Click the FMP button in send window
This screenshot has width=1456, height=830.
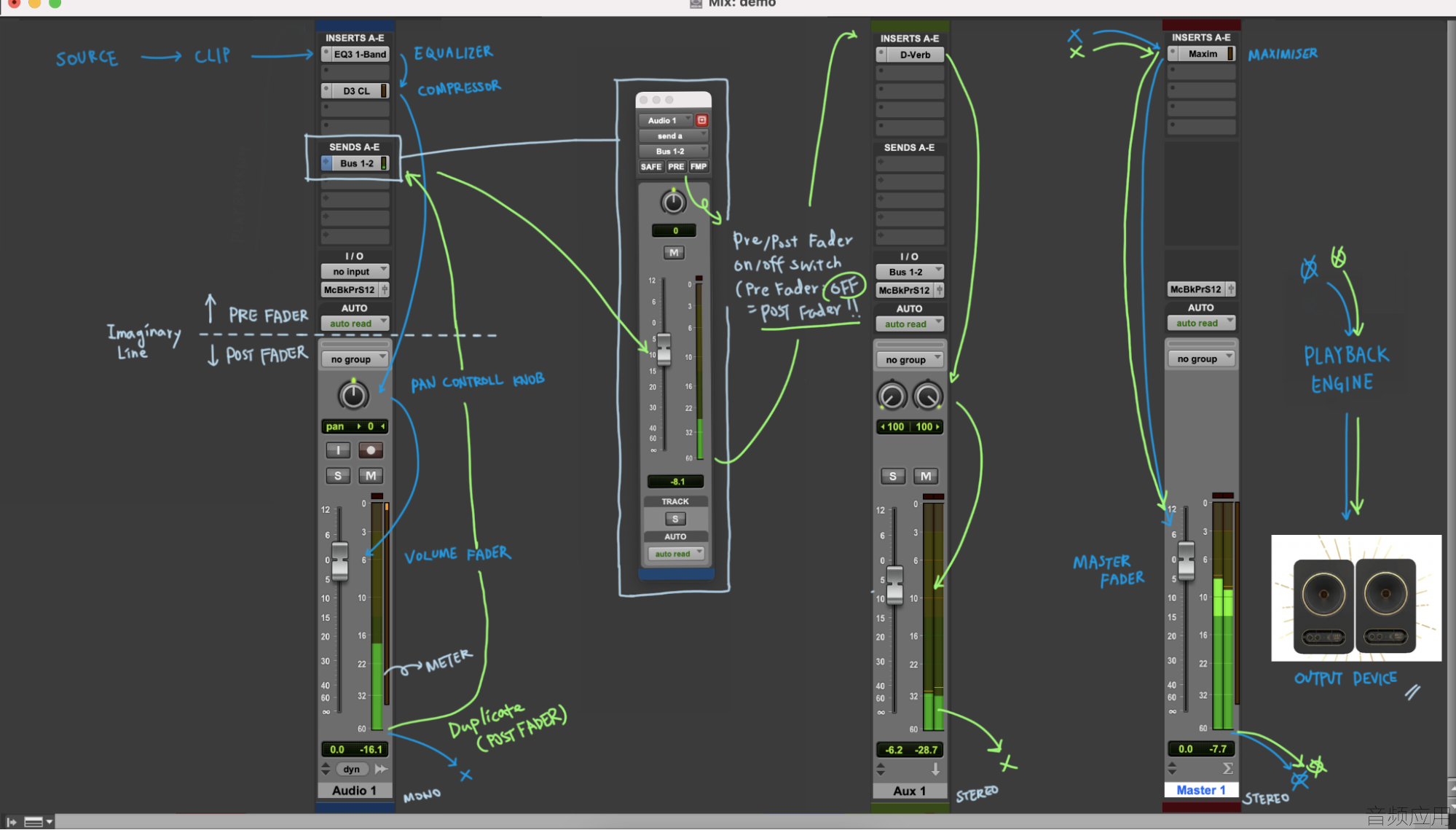click(699, 167)
